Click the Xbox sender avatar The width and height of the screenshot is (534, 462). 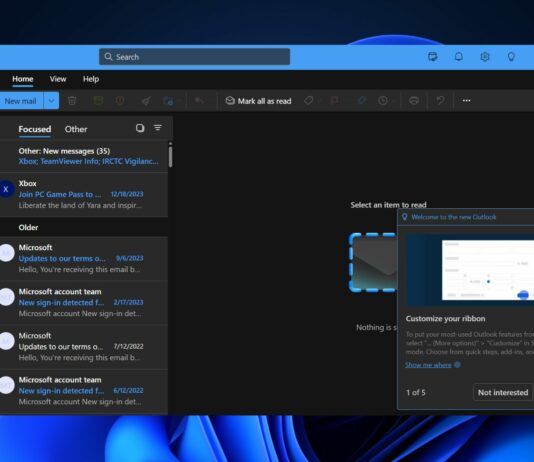pos(6,189)
